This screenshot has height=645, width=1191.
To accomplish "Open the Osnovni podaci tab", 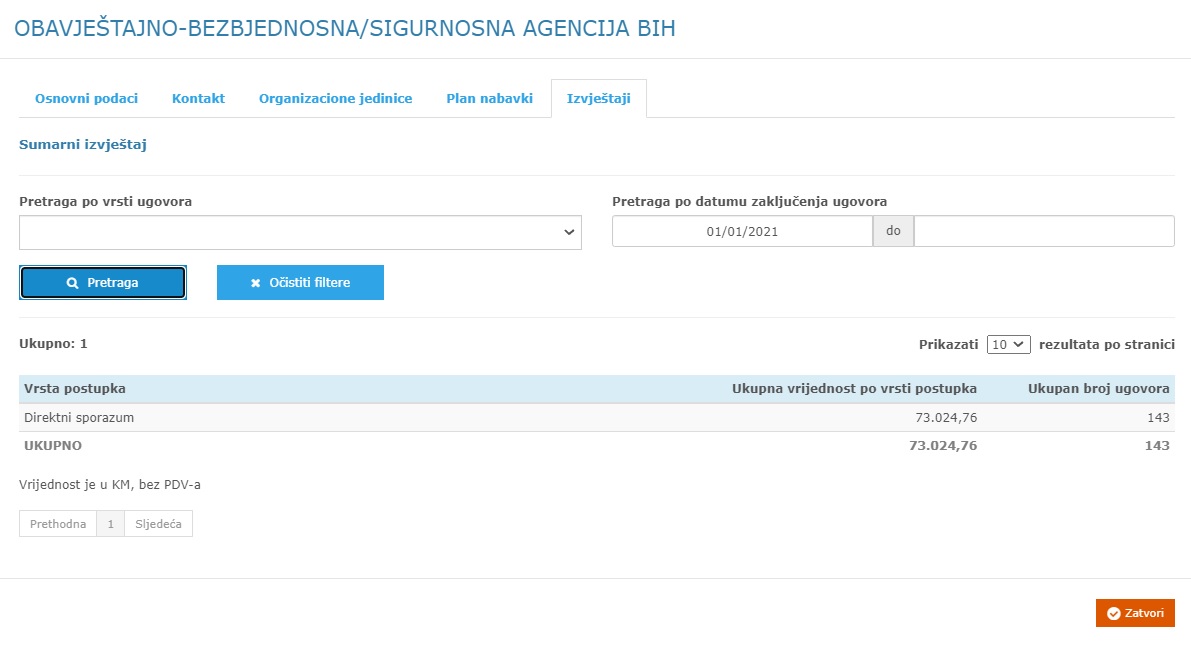I will (87, 98).
